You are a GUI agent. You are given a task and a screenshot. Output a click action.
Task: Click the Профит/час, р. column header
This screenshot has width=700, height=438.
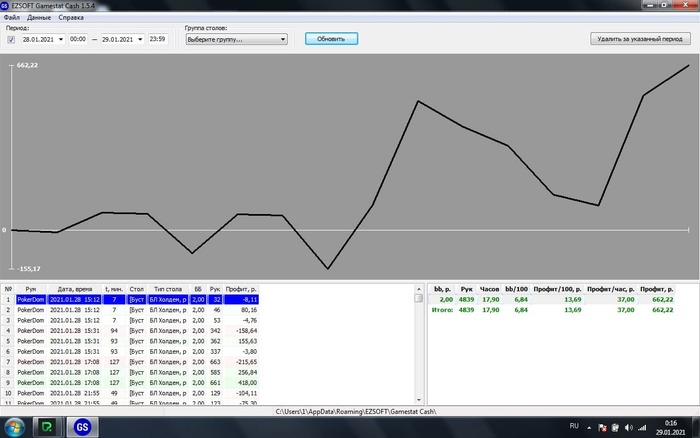[x=610, y=289]
